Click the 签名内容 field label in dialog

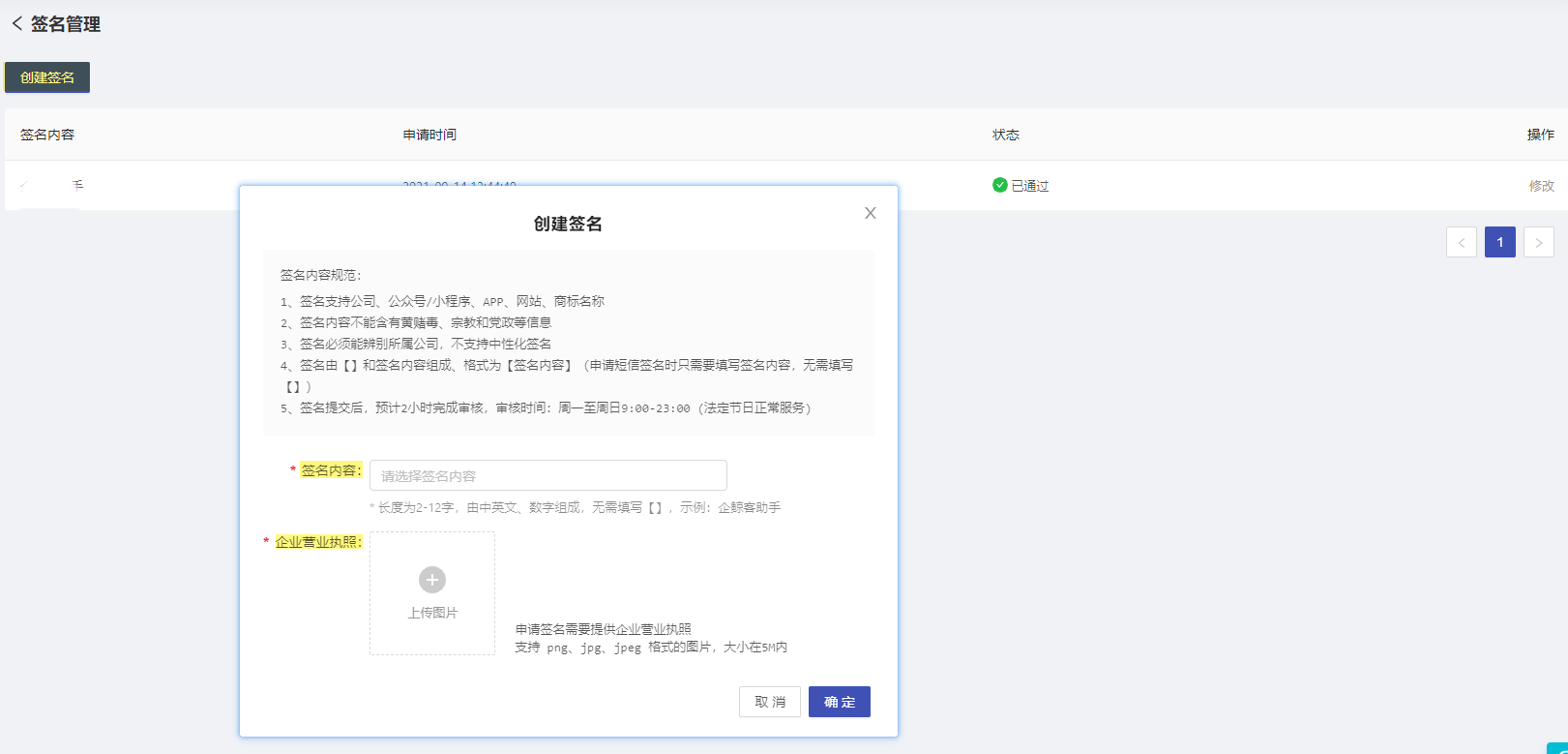click(x=331, y=470)
